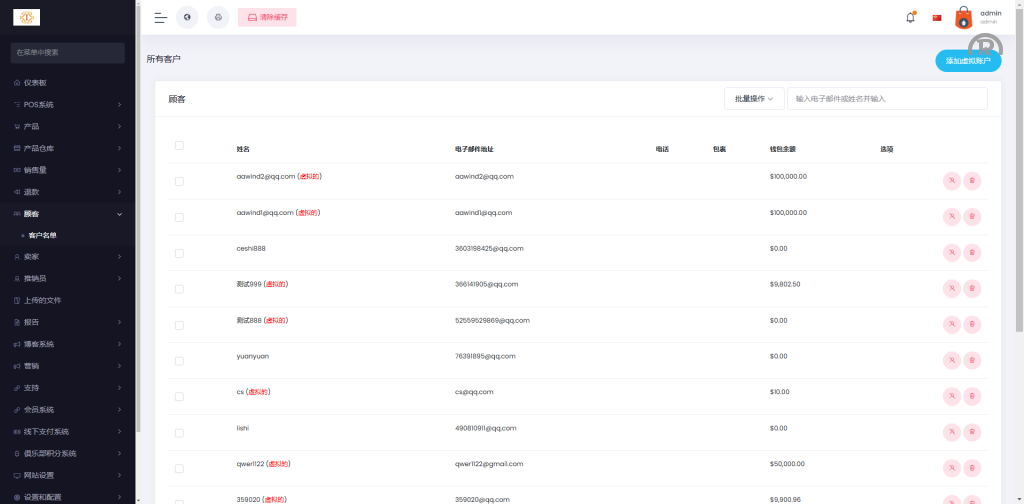Click the globe icon in top bar
Image resolution: width=1024 pixels, height=504 pixels.
(x=187, y=17)
